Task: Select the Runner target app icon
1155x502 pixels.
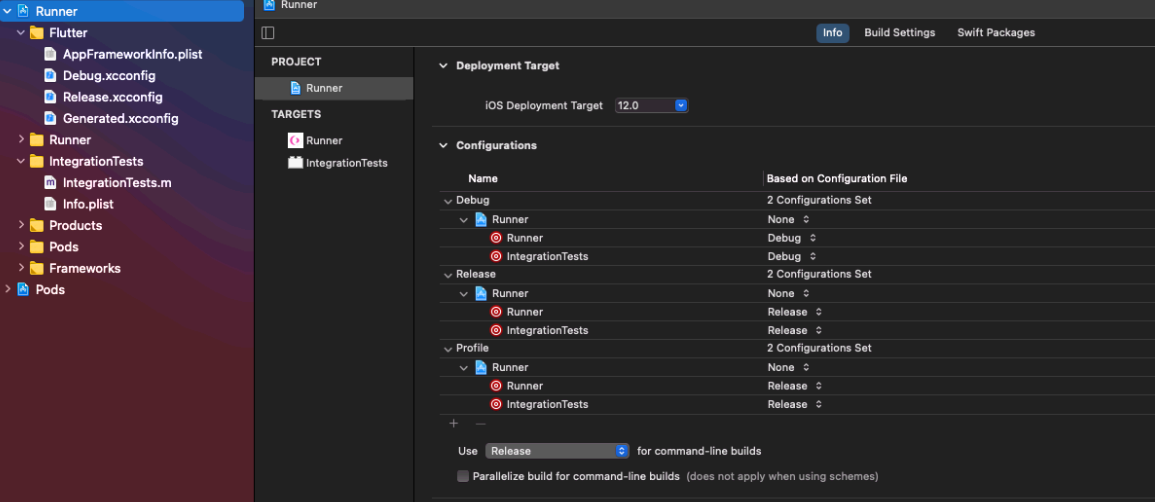Action: (295, 141)
